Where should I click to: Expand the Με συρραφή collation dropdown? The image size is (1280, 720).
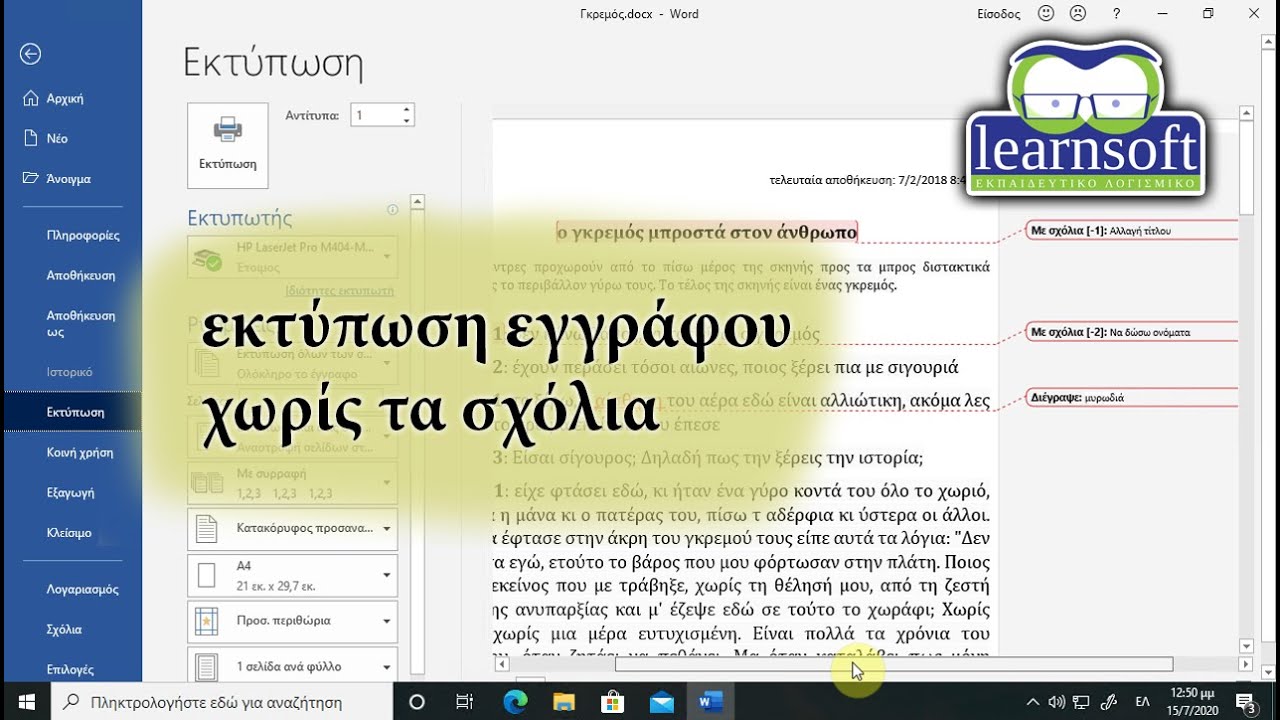click(292, 482)
